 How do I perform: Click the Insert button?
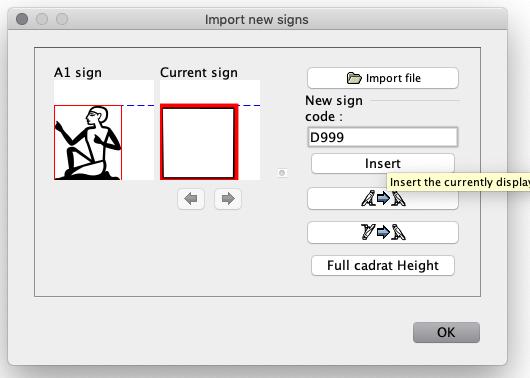click(383, 164)
